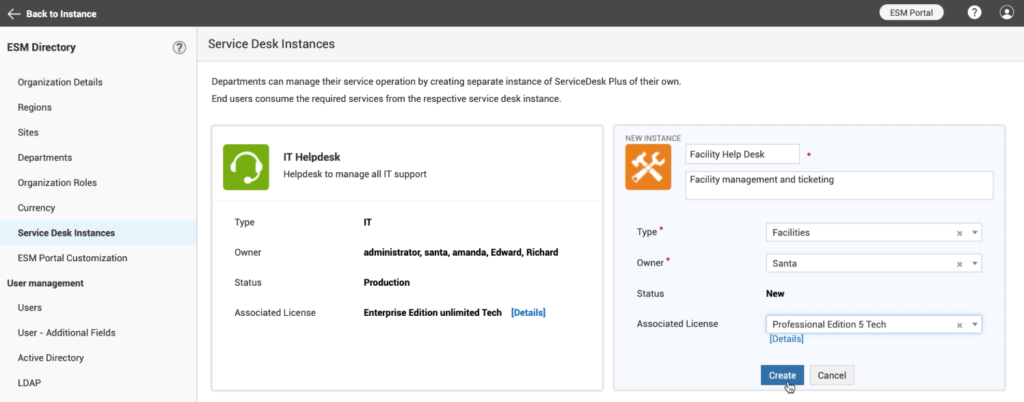This screenshot has height=402, width=1024.
Task: Click the Back to Instance arrow icon
Action: point(14,14)
